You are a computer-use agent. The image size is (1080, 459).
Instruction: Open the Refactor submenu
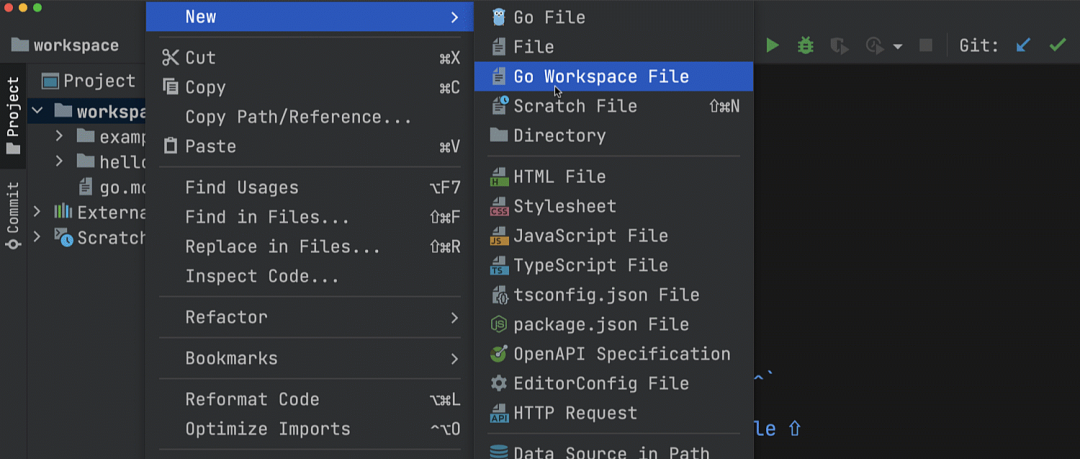[226, 317]
